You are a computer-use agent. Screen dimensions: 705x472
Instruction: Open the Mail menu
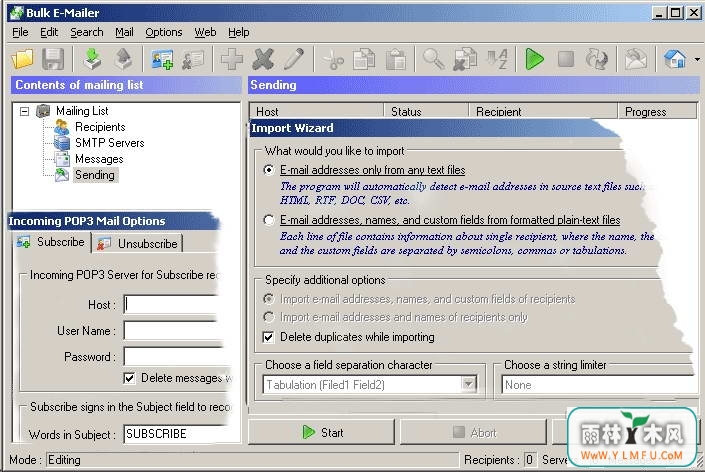coord(124,32)
